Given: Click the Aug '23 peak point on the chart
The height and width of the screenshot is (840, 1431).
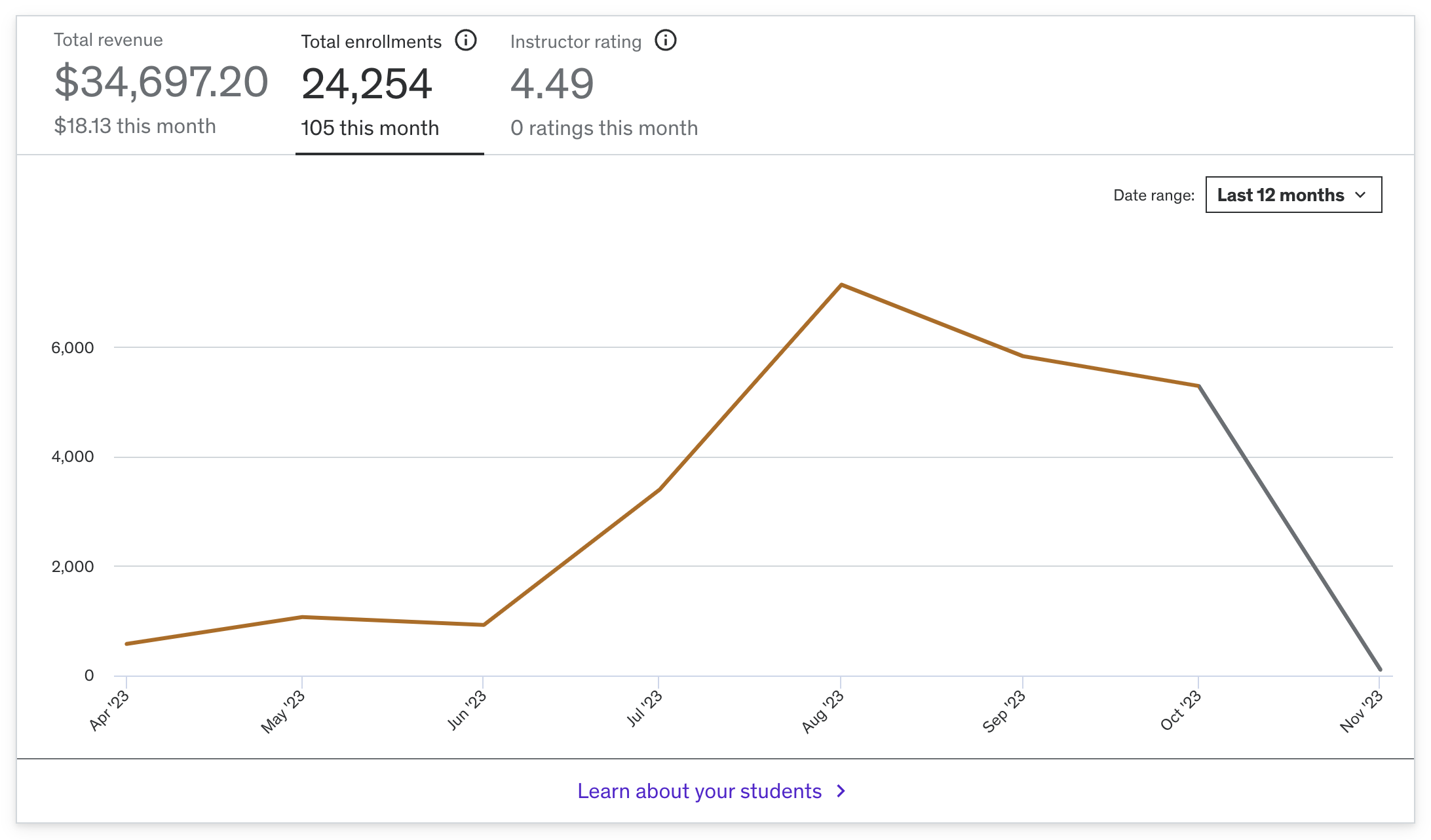Looking at the screenshot, I should pos(841,285).
